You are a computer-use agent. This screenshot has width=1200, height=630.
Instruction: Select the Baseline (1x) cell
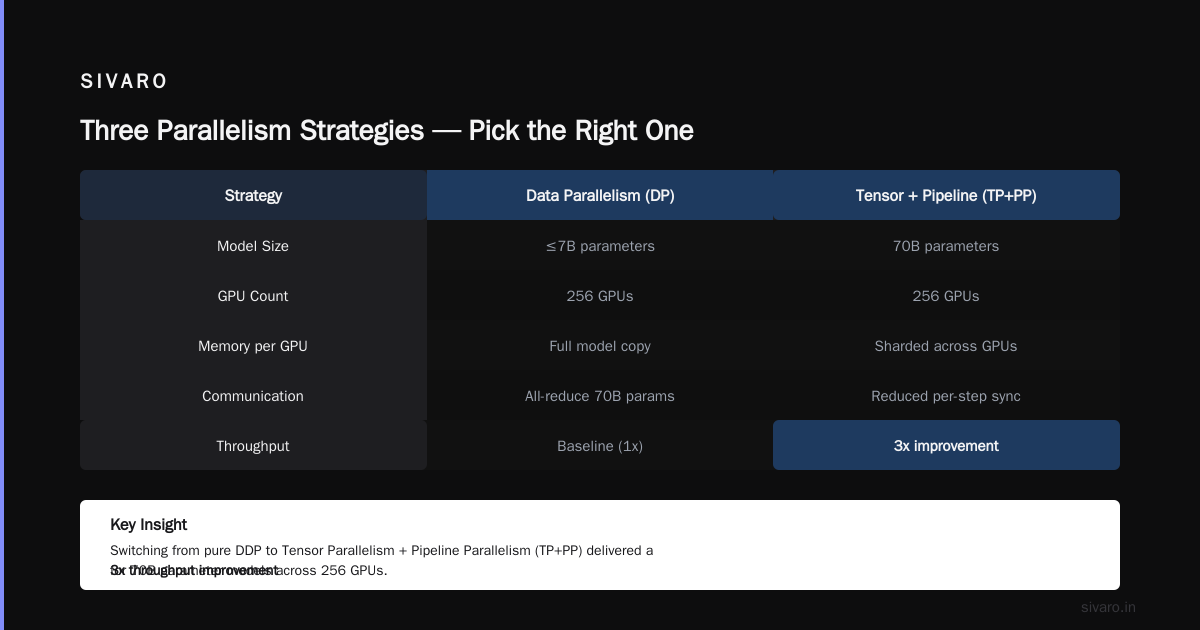(600, 445)
